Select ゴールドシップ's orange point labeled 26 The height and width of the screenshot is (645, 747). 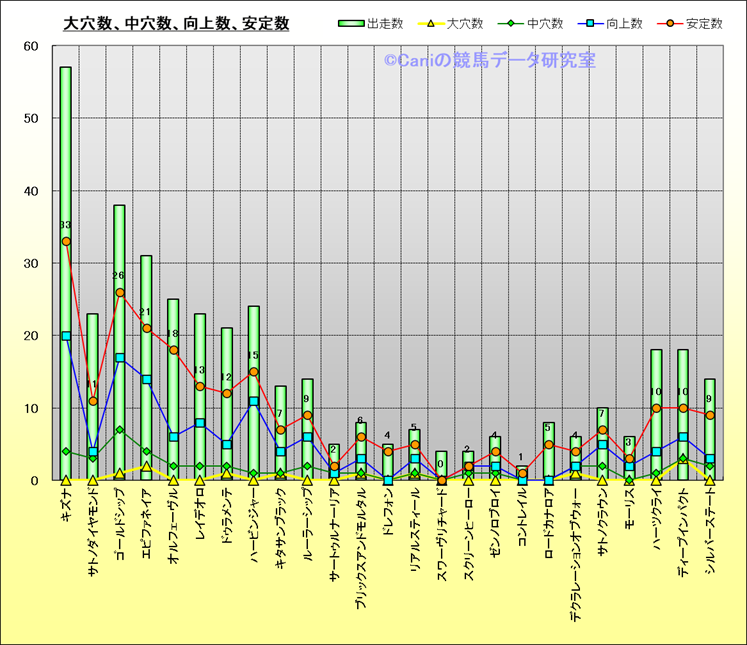[120, 292]
